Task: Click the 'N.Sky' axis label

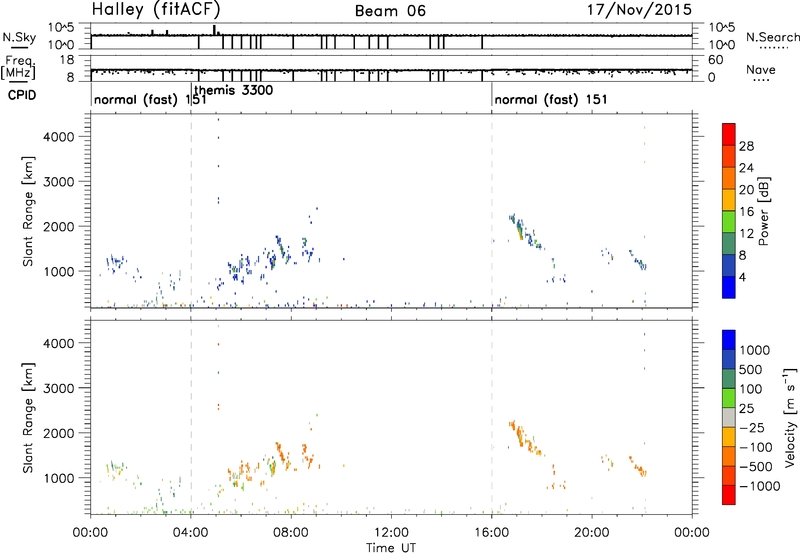Action: (x=19, y=37)
